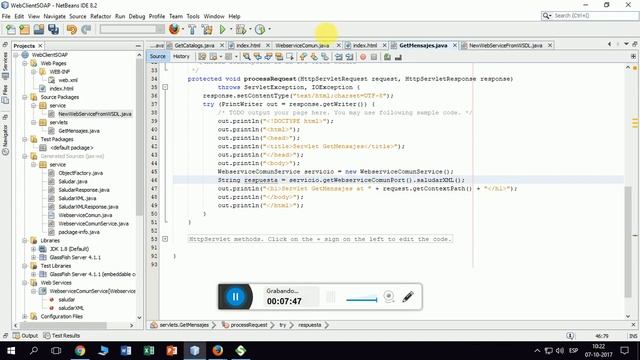Click servlets.GetMensajes in breadcrumb bar
This screenshot has height=360, width=640.
coord(184,325)
